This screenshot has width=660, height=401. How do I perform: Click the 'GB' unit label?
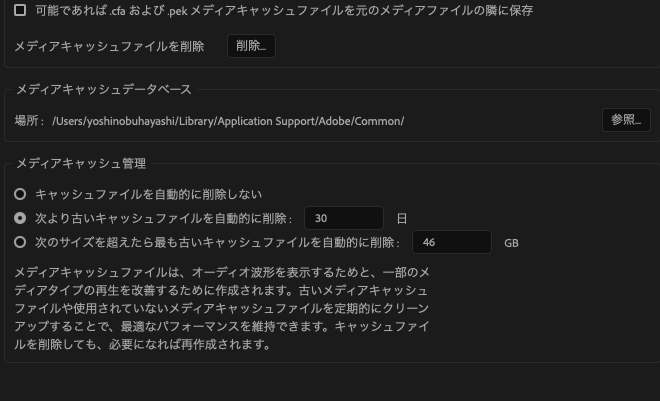(x=511, y=243)
